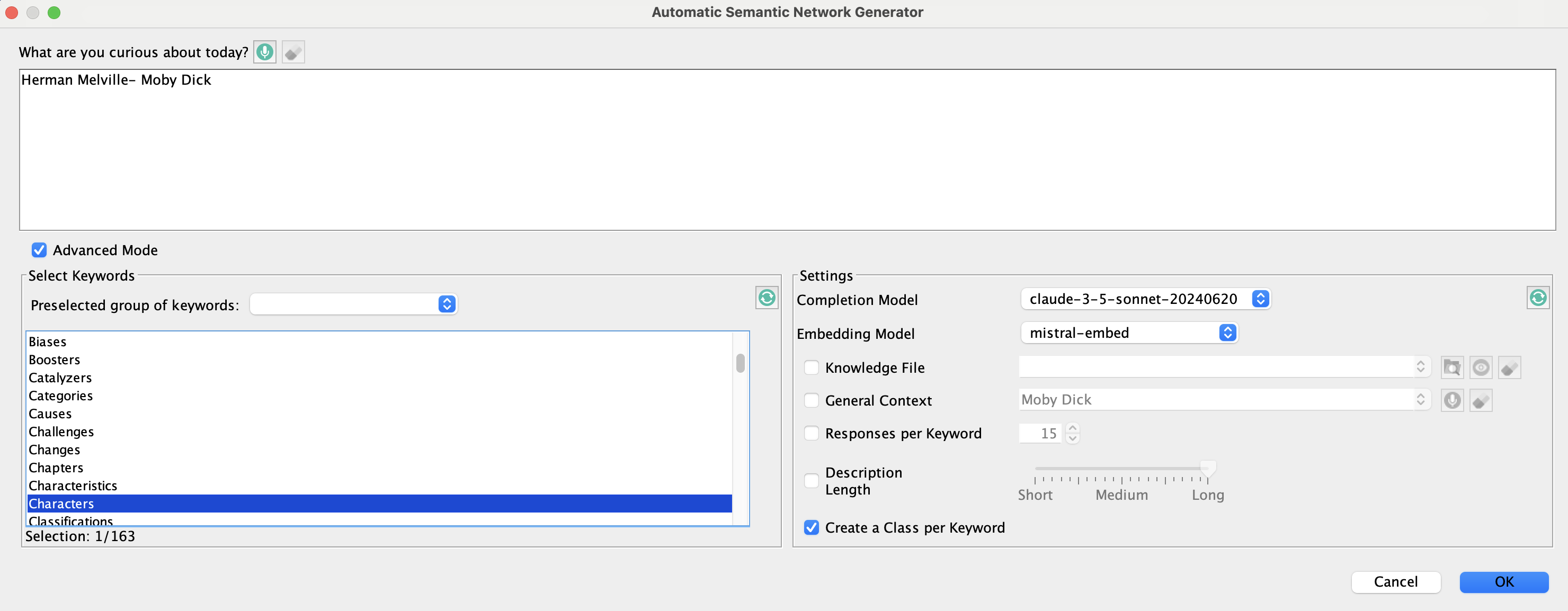The image size is (1568, 611).
Task: Select the Challenges keyword
Action: pos(61,432)
